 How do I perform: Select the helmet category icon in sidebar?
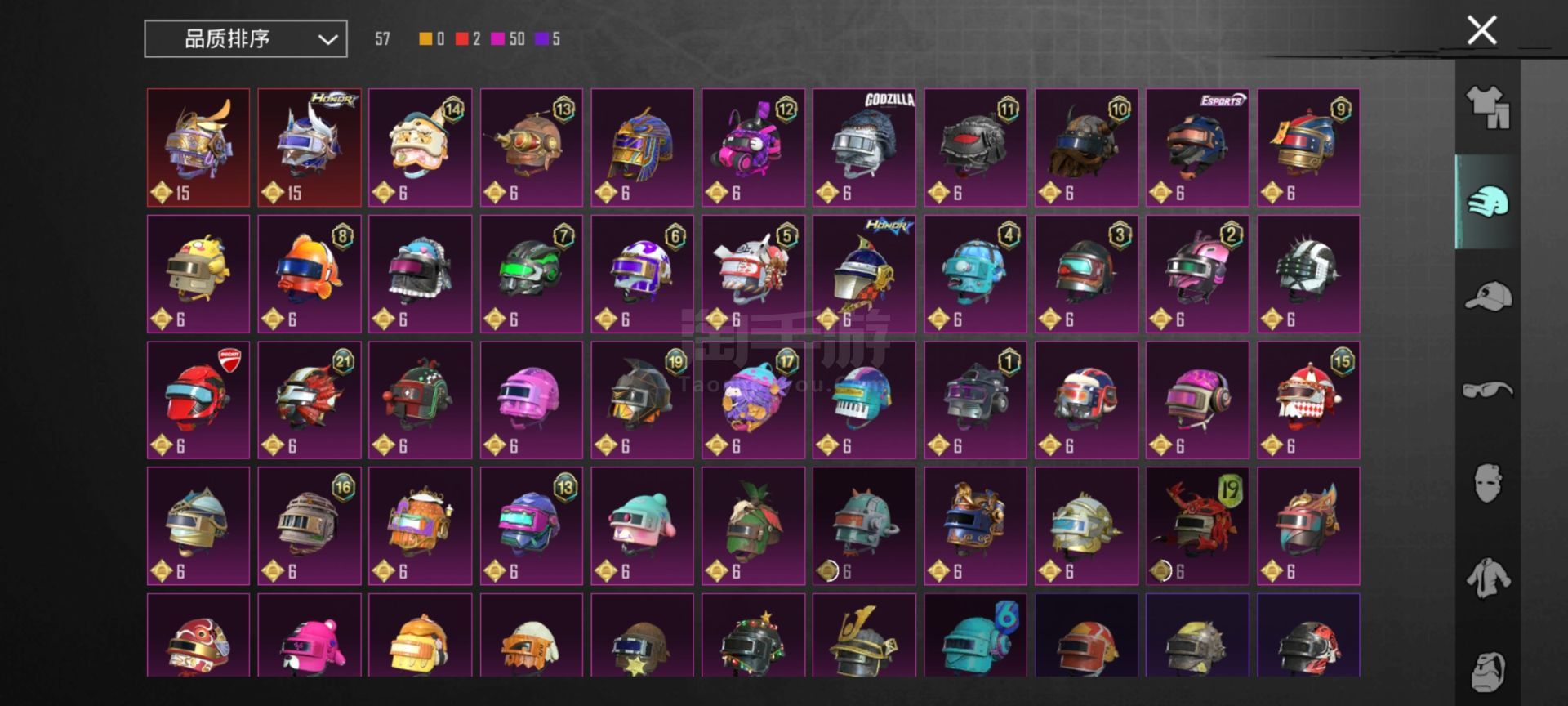click(x=1488, y=202)
